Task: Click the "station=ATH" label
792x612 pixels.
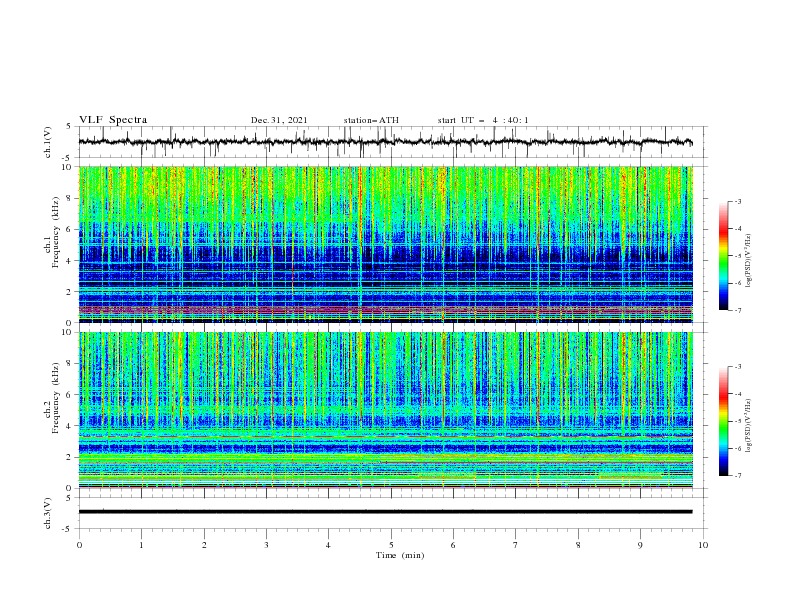Action: pyautogui.click(x=371, y=120)
